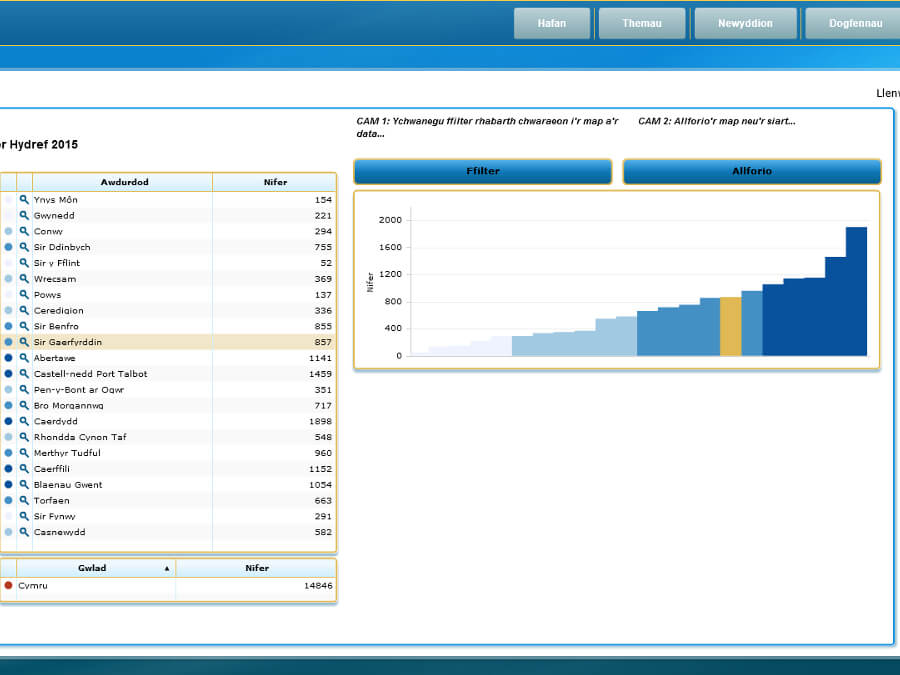Zoom to Wrecsam with magnifier icon
900x675 pixels.
coord(24,279)
